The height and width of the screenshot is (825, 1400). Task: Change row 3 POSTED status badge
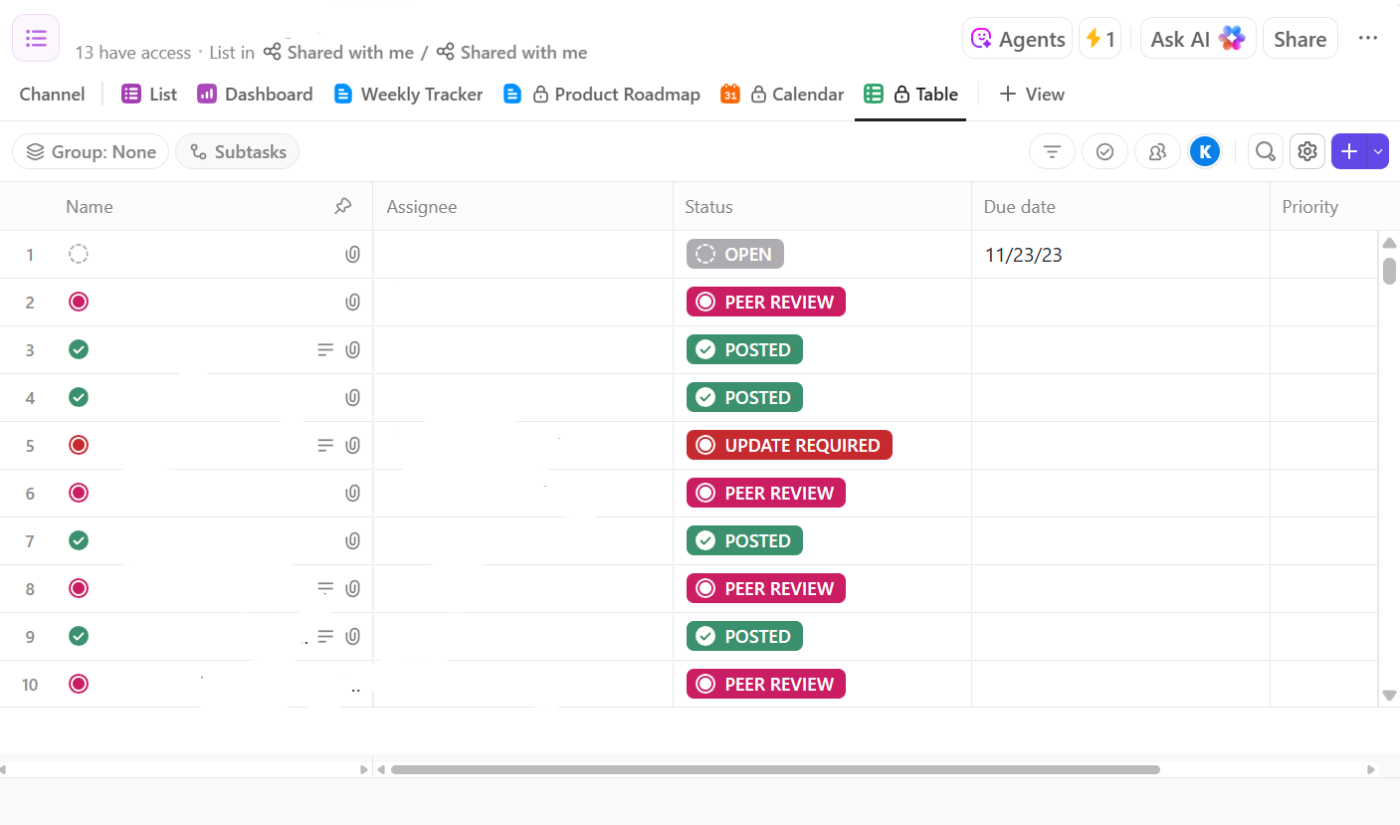click(744, 350)
